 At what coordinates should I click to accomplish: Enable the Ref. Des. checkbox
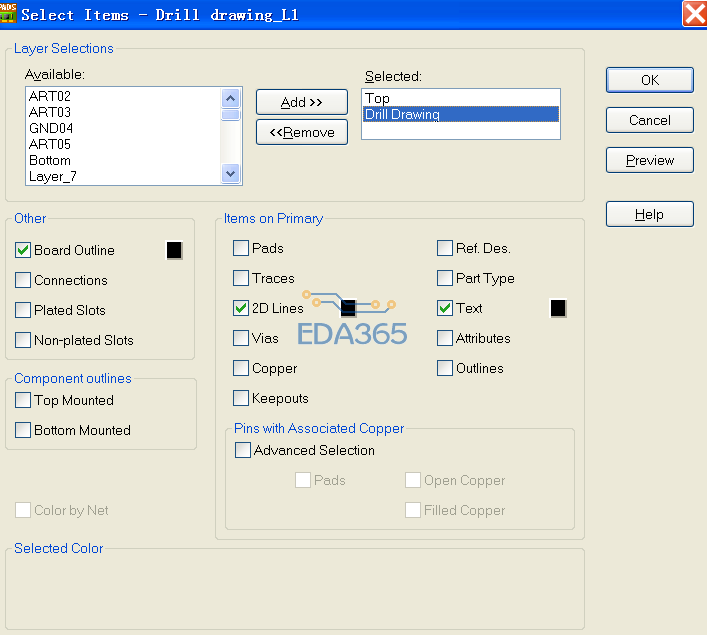coord(445,248)
